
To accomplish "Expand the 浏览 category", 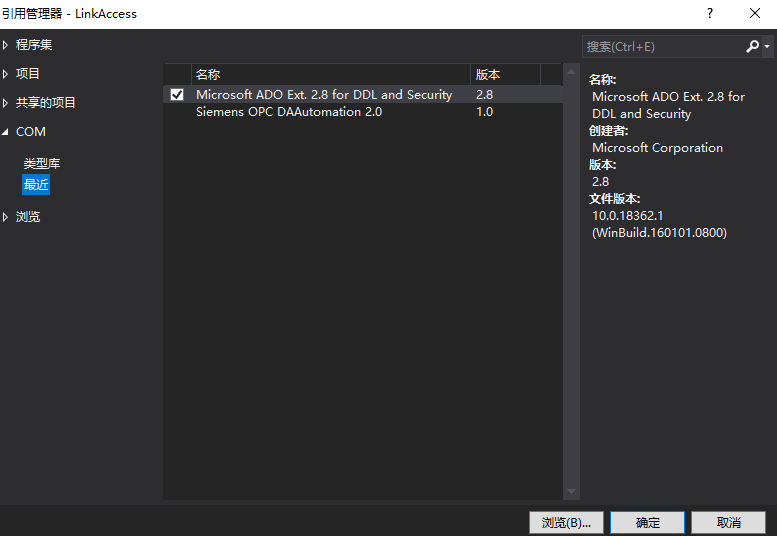I will 5,217.
